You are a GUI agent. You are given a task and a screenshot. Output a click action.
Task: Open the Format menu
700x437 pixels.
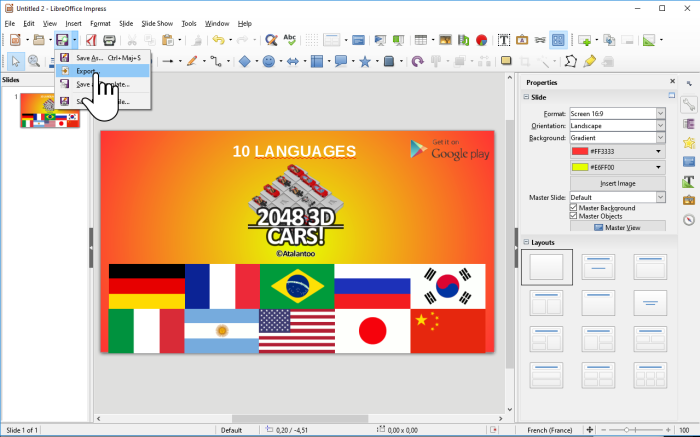tap(100, 23)
